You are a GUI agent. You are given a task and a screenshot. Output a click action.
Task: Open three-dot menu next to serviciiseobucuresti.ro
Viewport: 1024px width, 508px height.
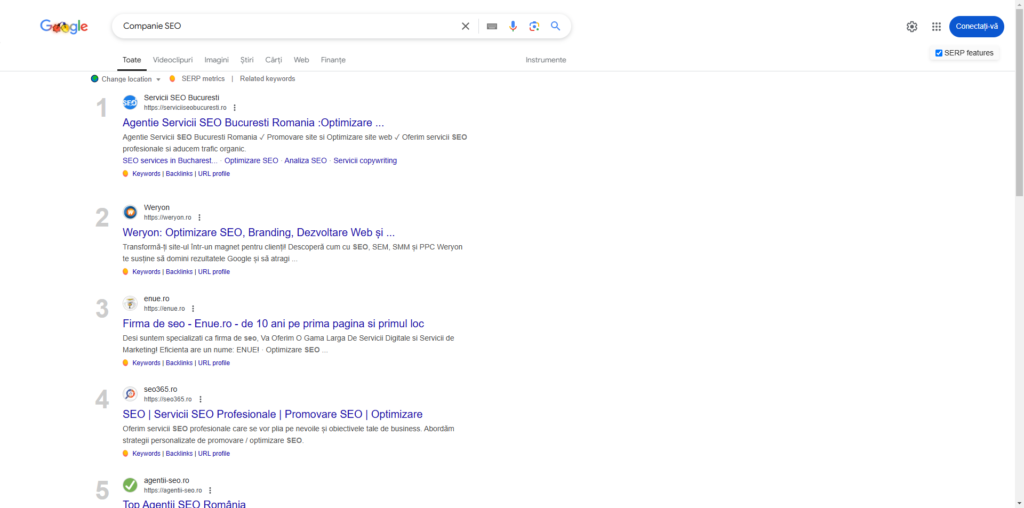tap(234, 108)
